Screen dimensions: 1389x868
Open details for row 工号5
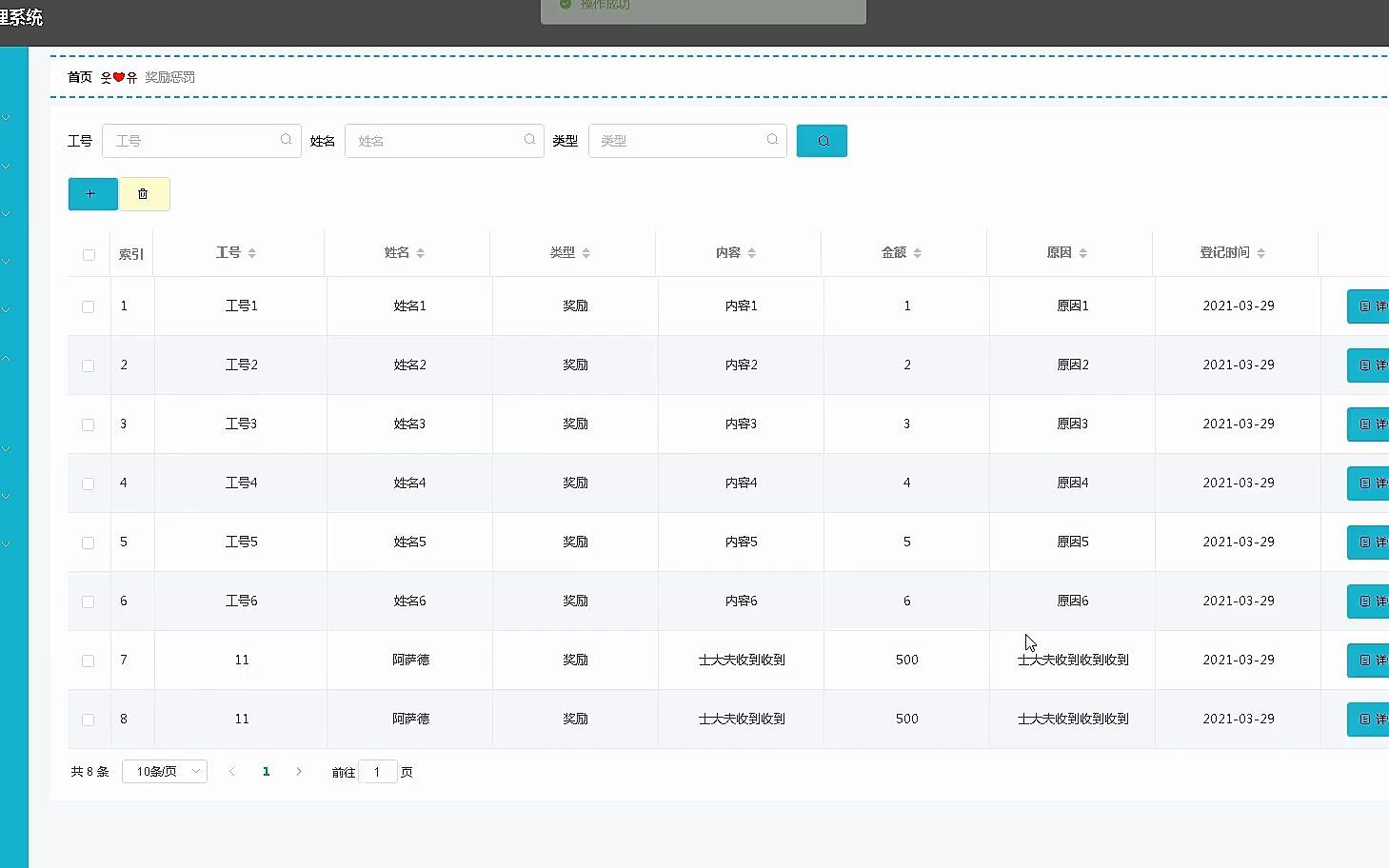pos(1369,542)
